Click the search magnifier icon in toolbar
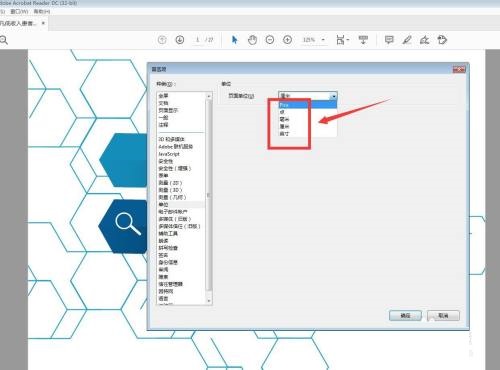This screenshot has height=370, width=500. 4,40
